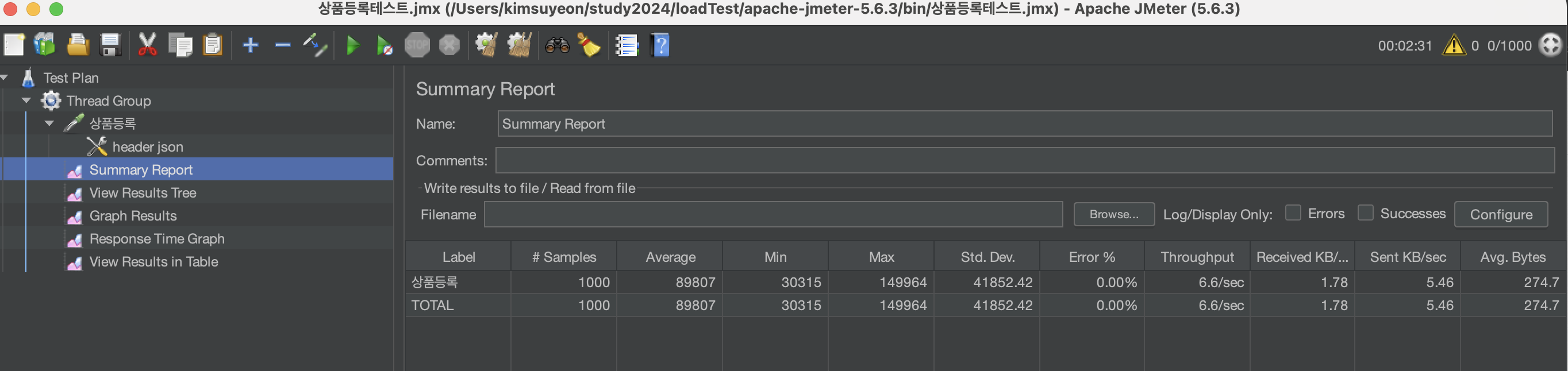Click the Avg. Bytes column header

[x=1513, y=257]
